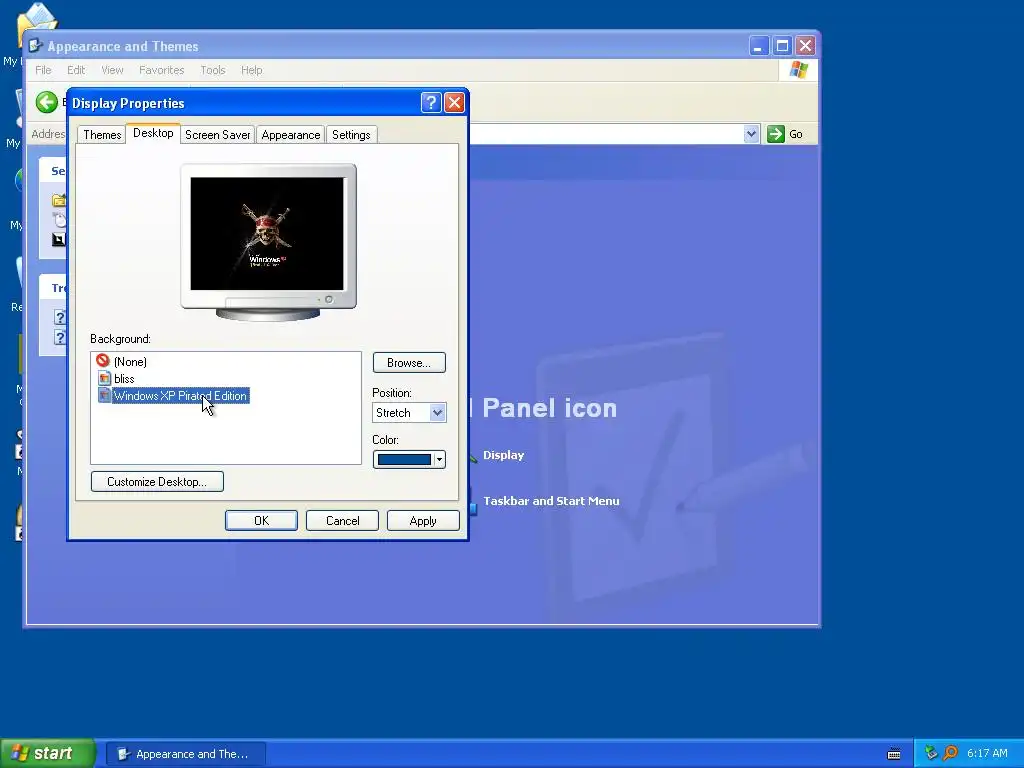Go to the Settings tab
Image resolution: width=1024 pixels, height=768 pixels.
[x=351, y=135]
